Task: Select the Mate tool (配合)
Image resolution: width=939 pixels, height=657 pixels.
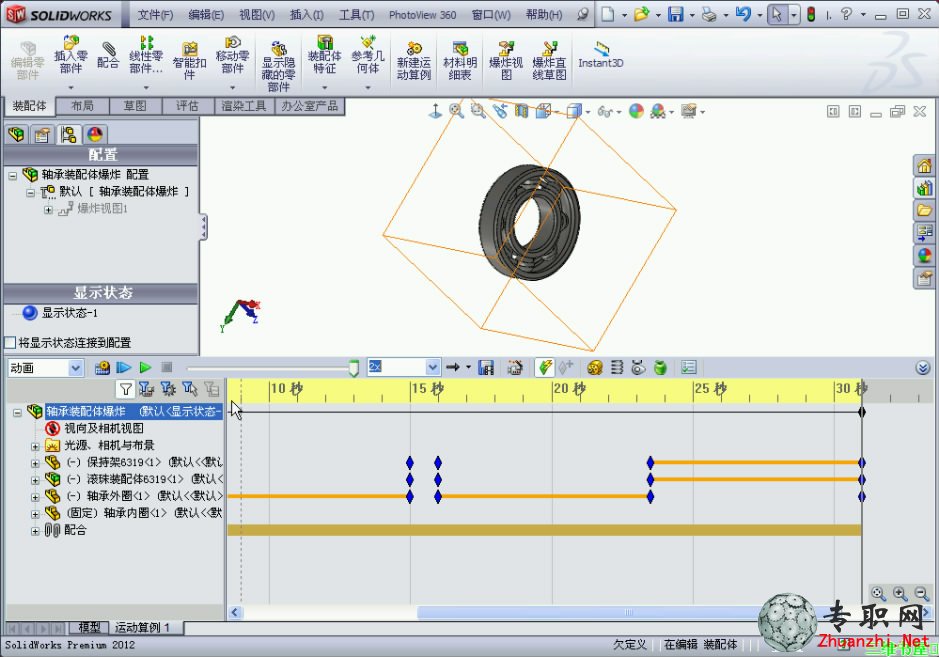Action: pos(108,55)
